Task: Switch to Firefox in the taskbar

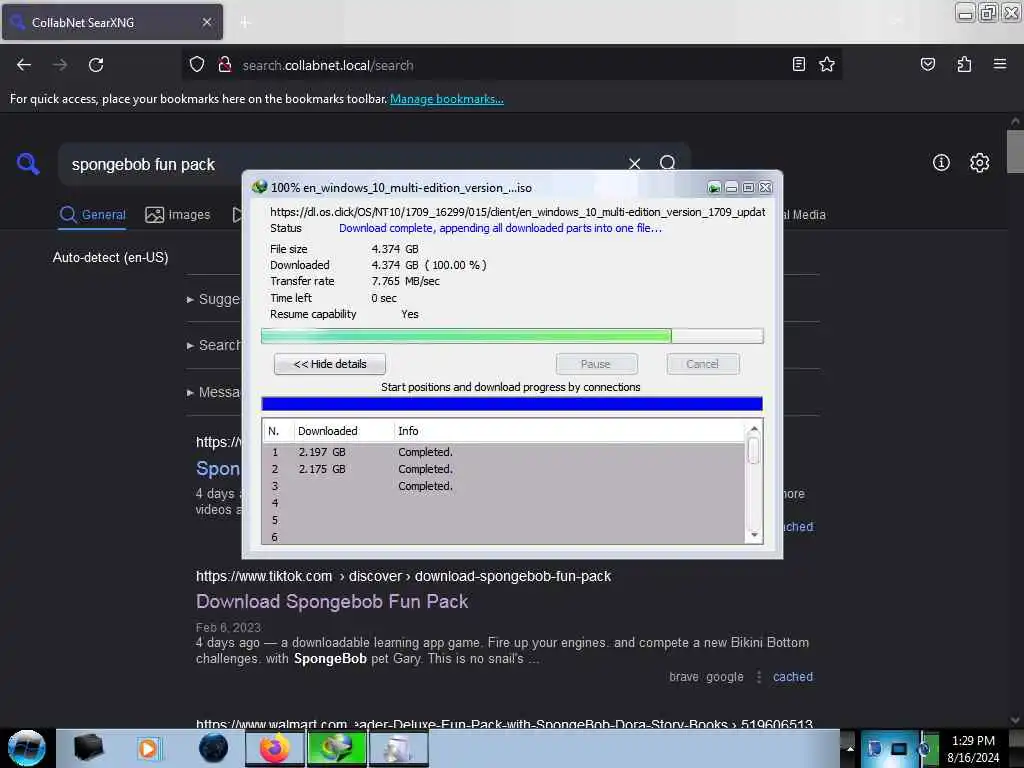Action: click(x=275, y=748)
